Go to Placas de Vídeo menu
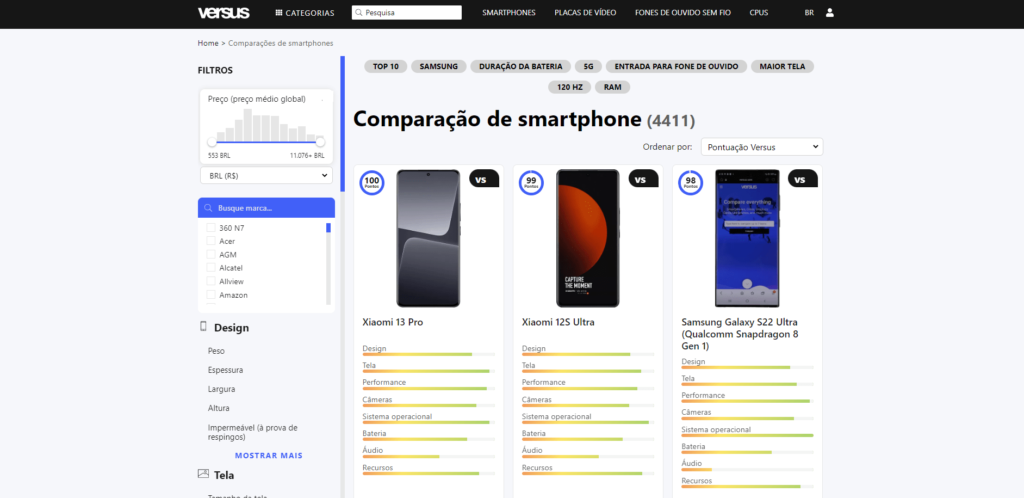Image resolution: width=1024 pixels, height=498 pixels. (x=585, y=13)
